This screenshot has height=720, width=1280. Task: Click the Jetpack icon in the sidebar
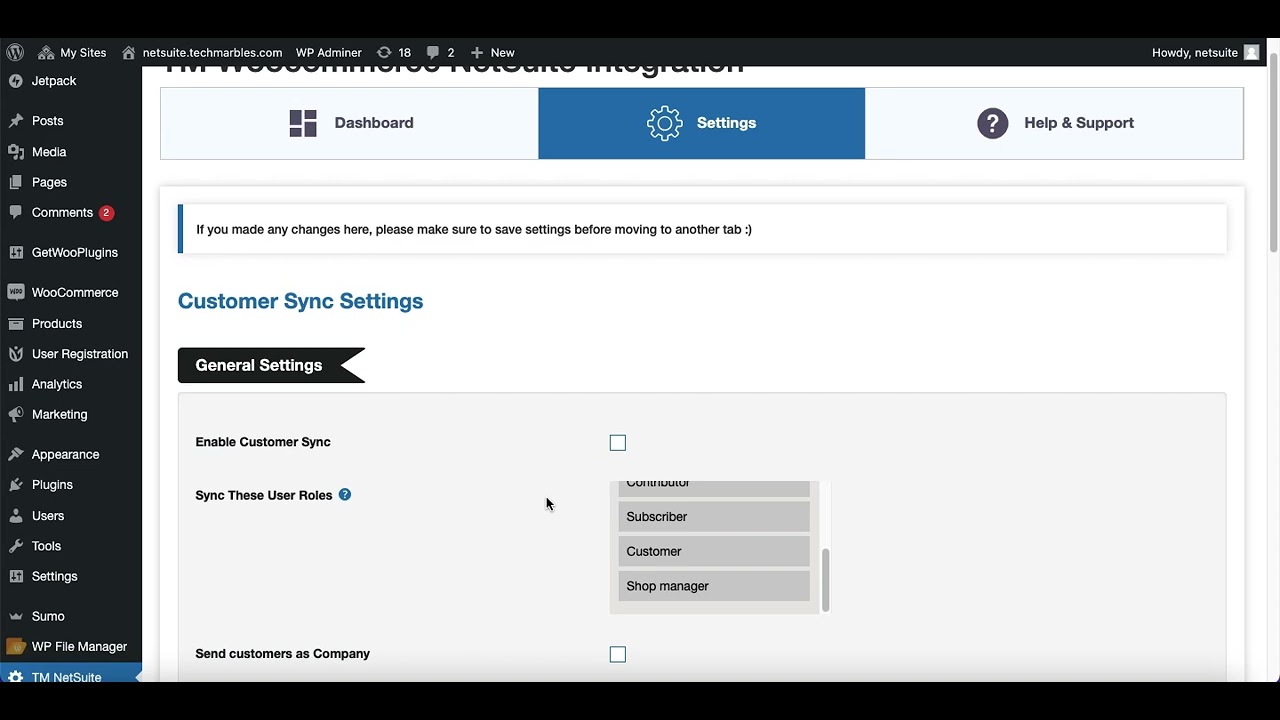[15, 81]
